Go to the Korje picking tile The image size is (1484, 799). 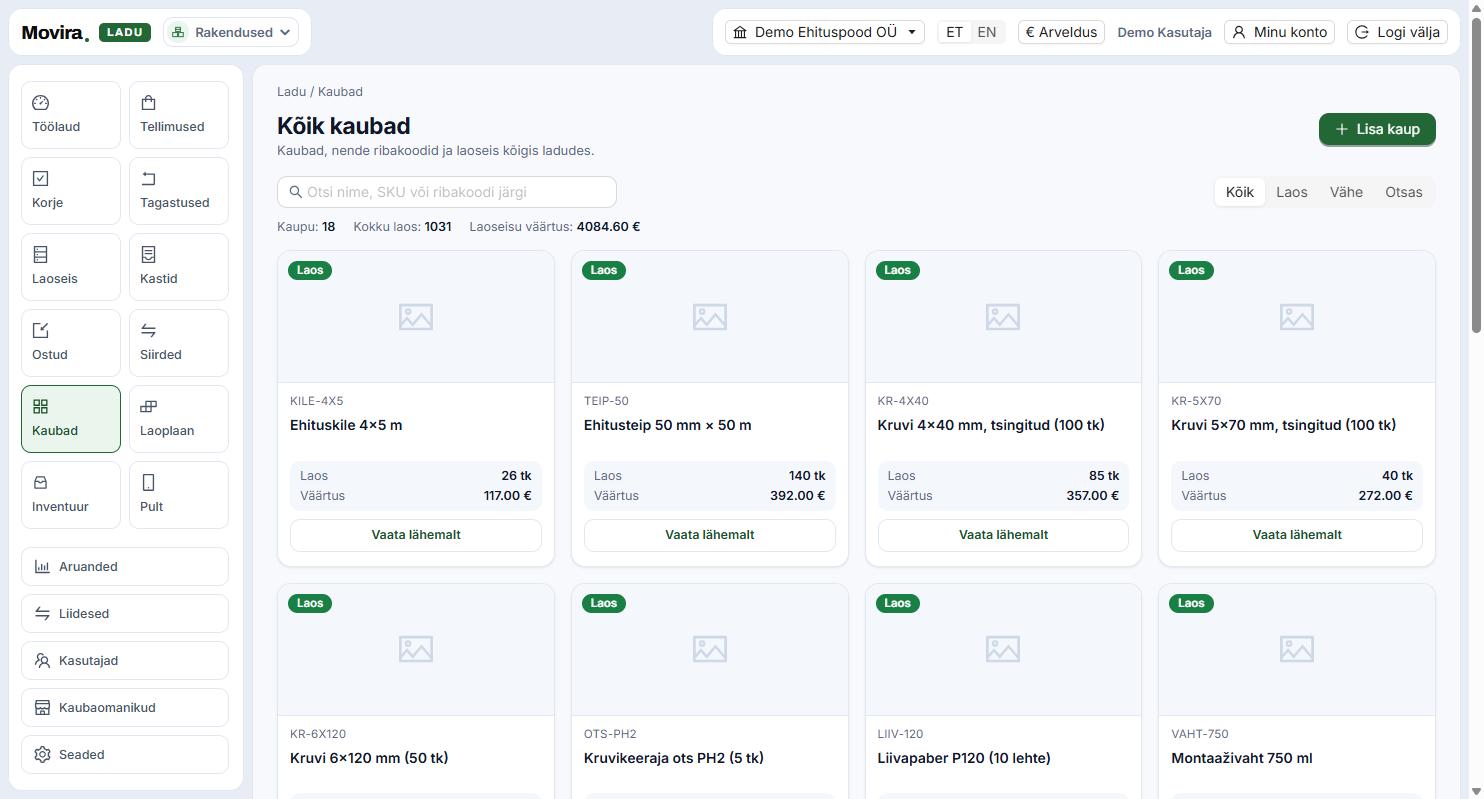tap(71, 191)
